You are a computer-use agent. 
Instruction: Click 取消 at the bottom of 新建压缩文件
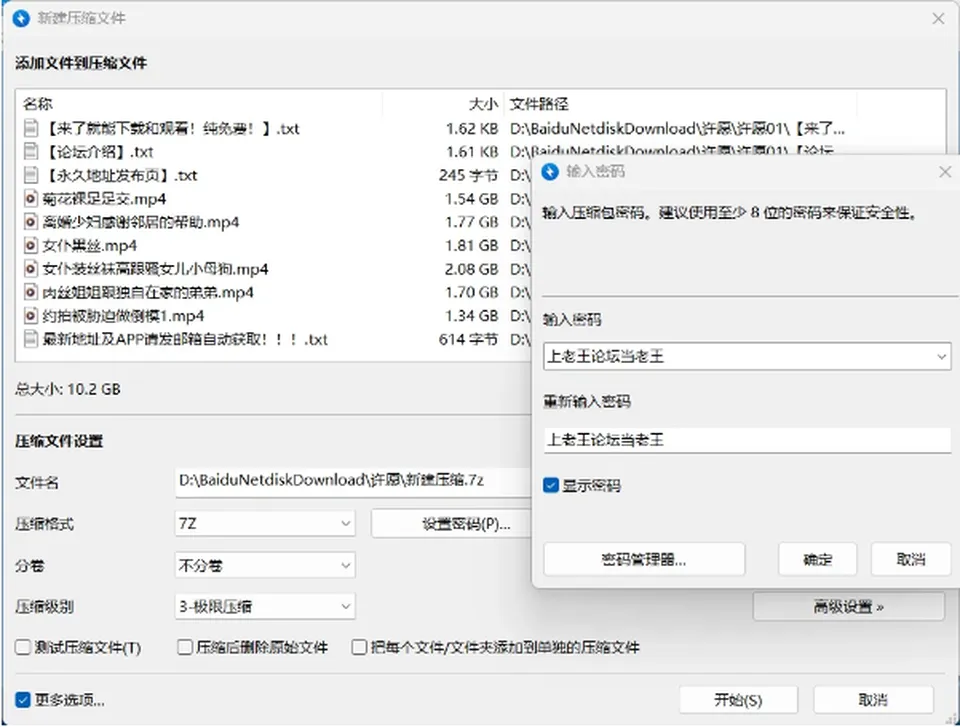873,700
